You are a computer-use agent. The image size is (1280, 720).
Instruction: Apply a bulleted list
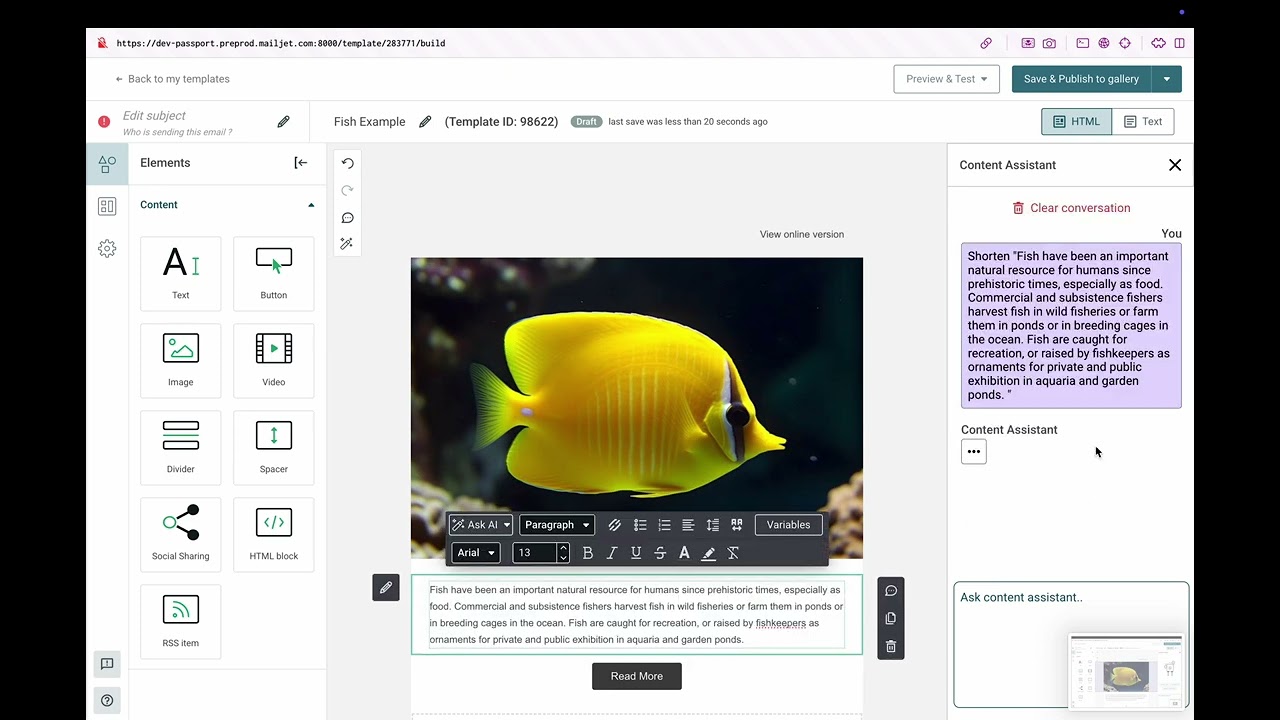point(640,525)
